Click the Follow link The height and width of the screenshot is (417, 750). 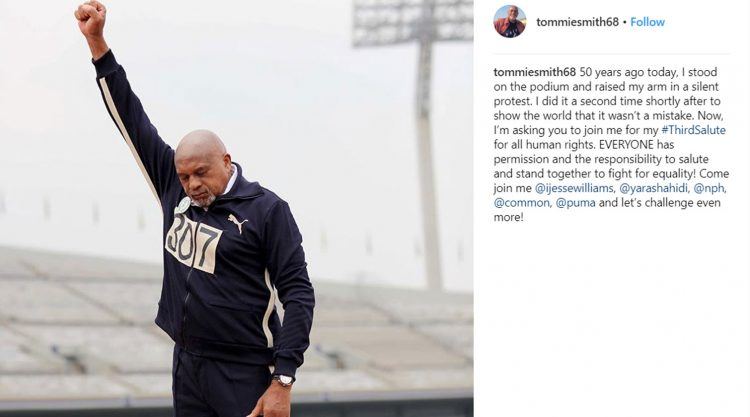pyautogui.click(x=647, y=22)
